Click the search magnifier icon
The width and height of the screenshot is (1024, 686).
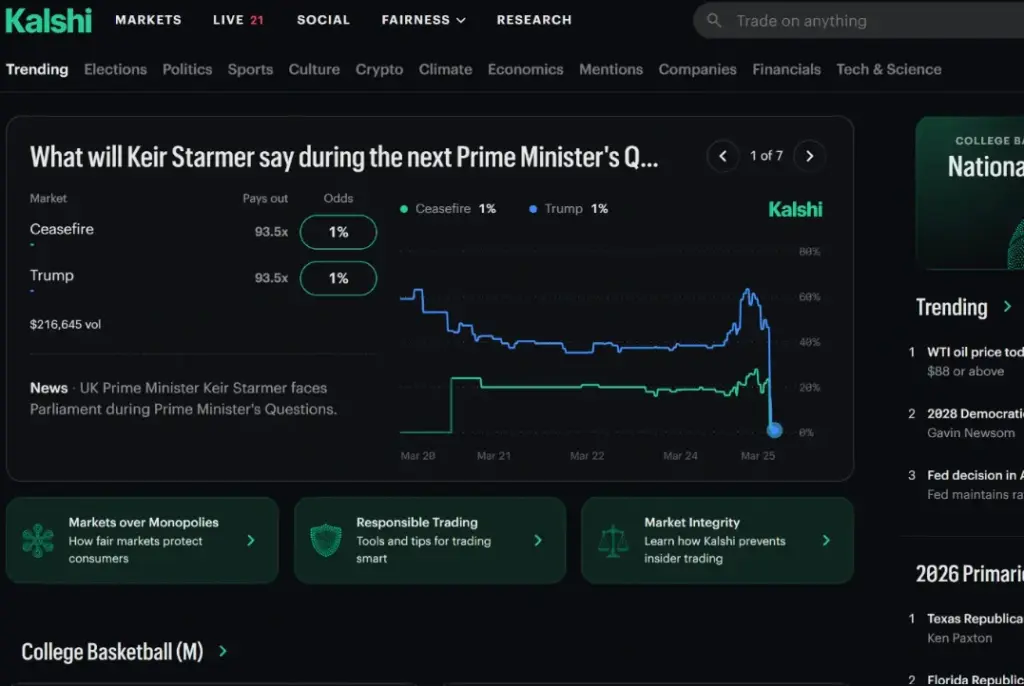pos(714,20)
